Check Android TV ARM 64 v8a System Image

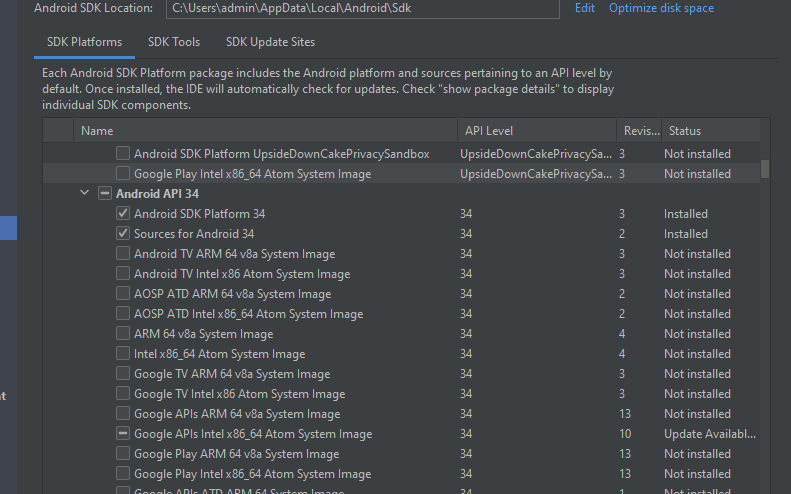(123, 254)
